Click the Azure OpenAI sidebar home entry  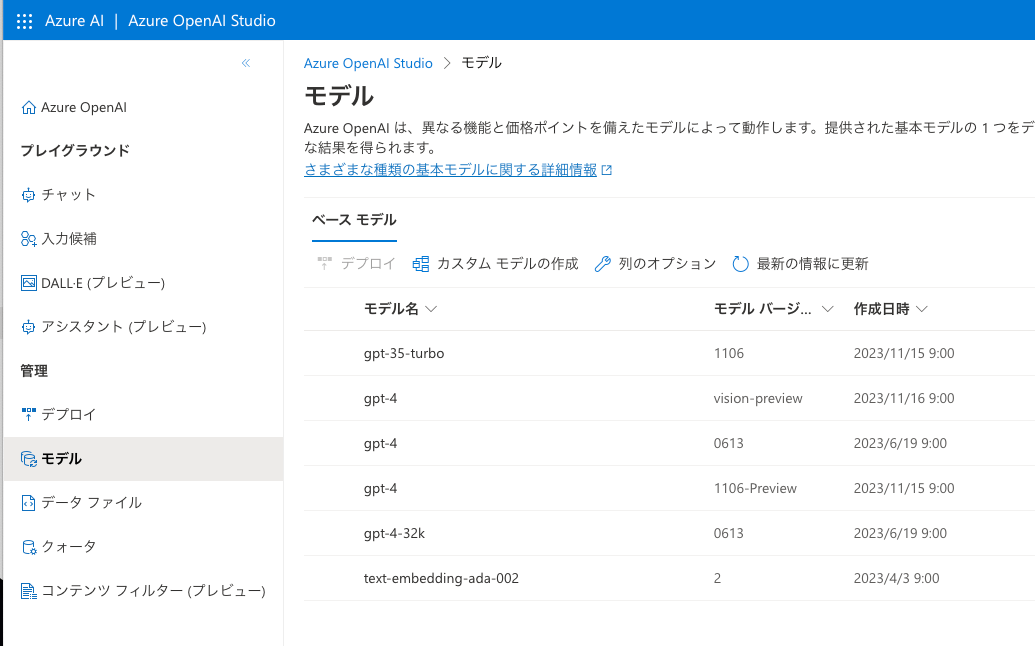tap(74, 108)
